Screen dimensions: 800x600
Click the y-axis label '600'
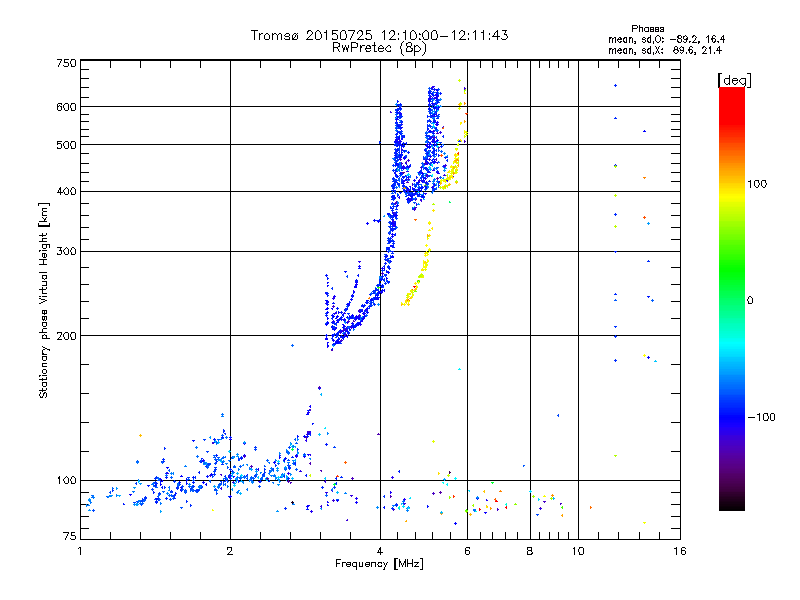[x=67, y=107]
